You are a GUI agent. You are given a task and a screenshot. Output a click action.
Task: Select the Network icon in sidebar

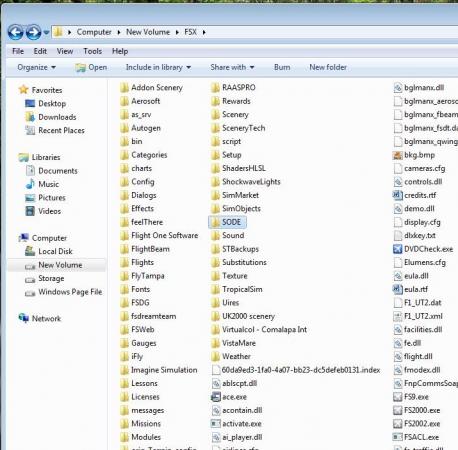point(24,318)
